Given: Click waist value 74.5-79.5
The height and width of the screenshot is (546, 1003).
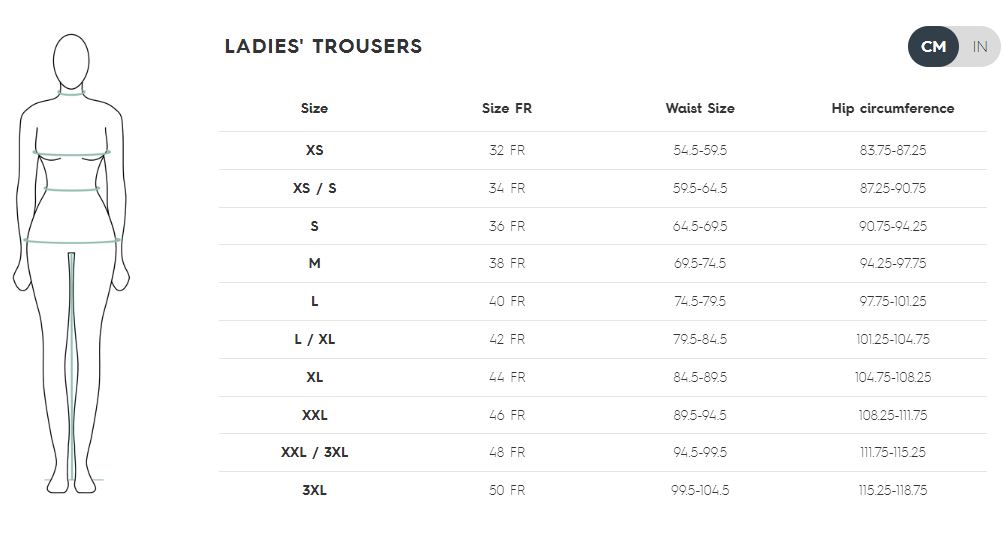Looking at the screenshot, I should 700,301.
